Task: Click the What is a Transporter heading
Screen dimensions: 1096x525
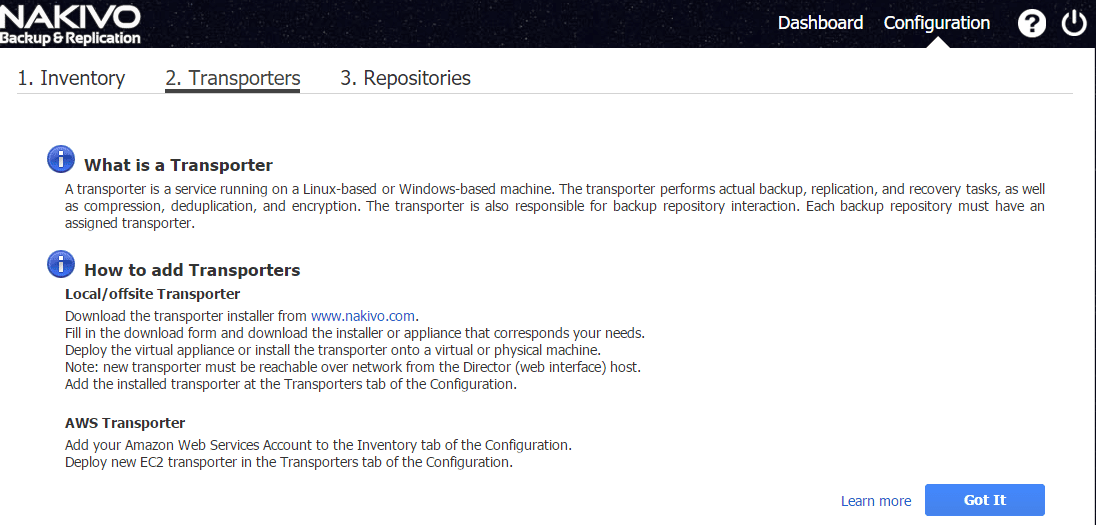Action: [178, 165]
